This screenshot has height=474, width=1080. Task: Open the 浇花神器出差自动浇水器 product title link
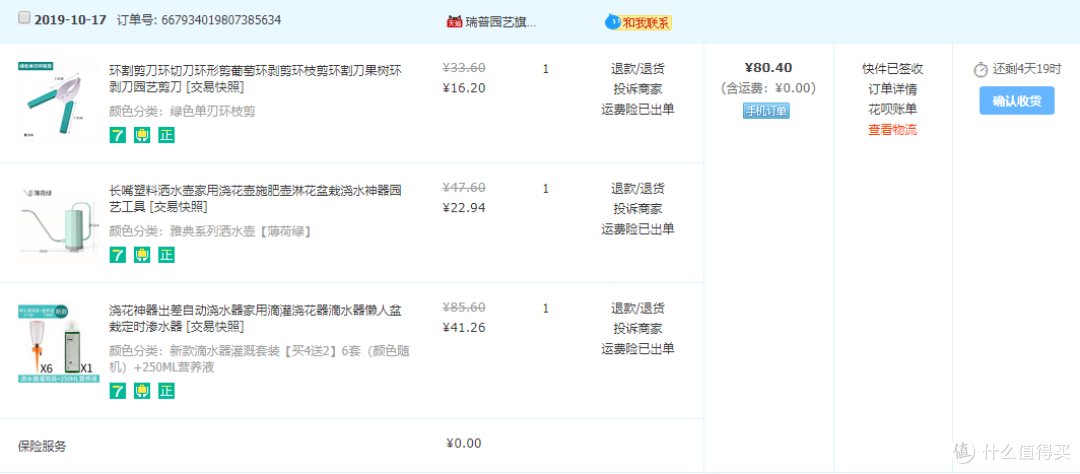pyautogui.click(x=256, y=318)
